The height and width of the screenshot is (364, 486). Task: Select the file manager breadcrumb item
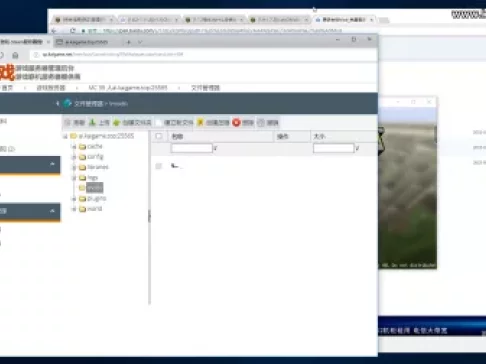[205, 88]
